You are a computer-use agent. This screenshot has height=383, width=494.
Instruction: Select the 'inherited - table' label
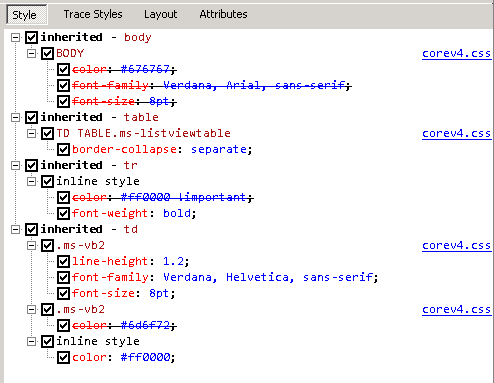click(99, 117)
